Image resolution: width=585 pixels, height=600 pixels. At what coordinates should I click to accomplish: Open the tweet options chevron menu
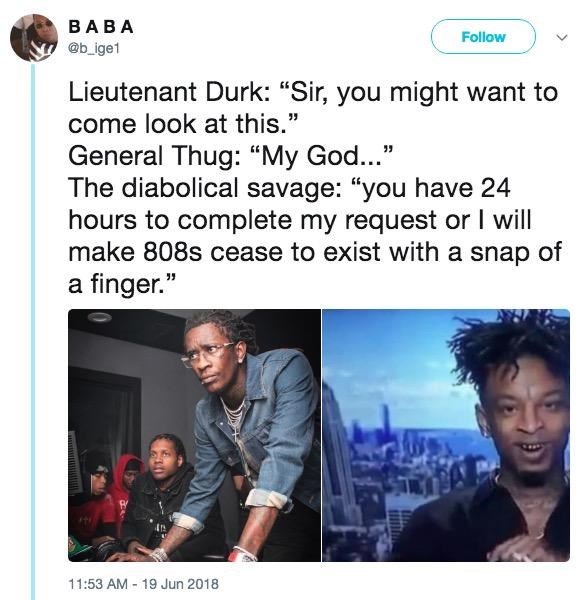tap(561, 38)
